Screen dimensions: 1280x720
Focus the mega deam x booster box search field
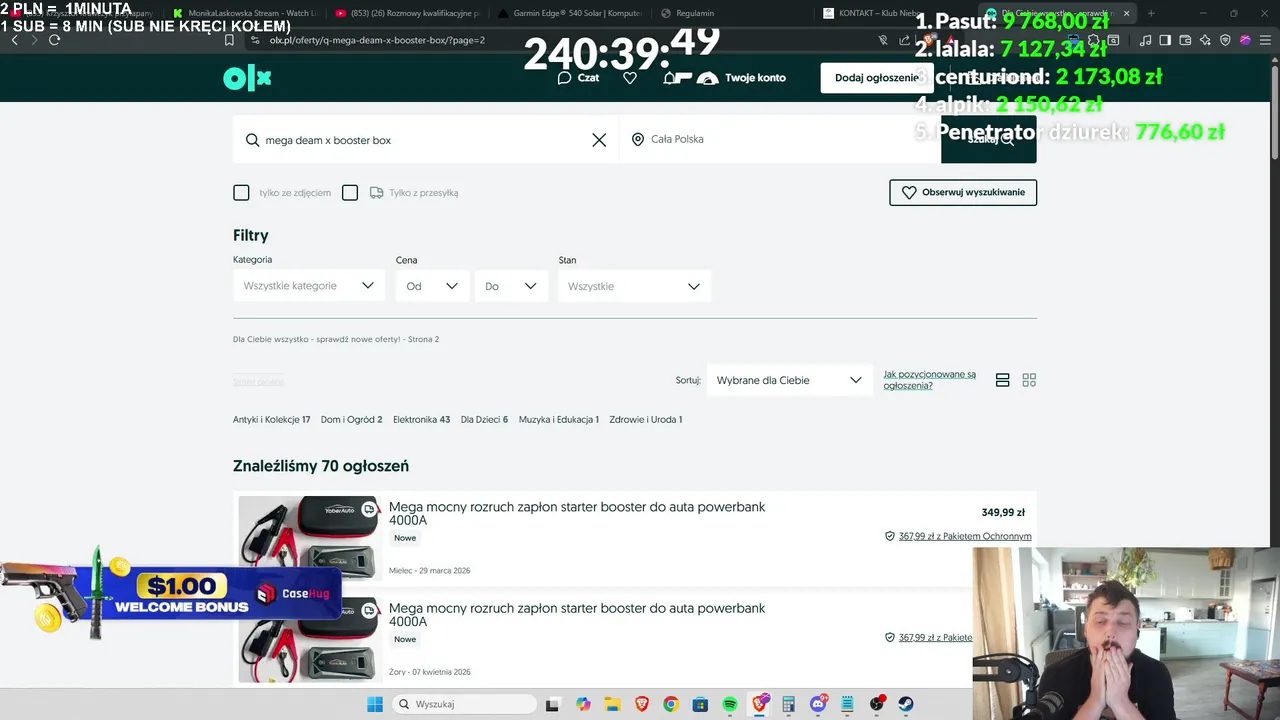click(x=425, y=140)
